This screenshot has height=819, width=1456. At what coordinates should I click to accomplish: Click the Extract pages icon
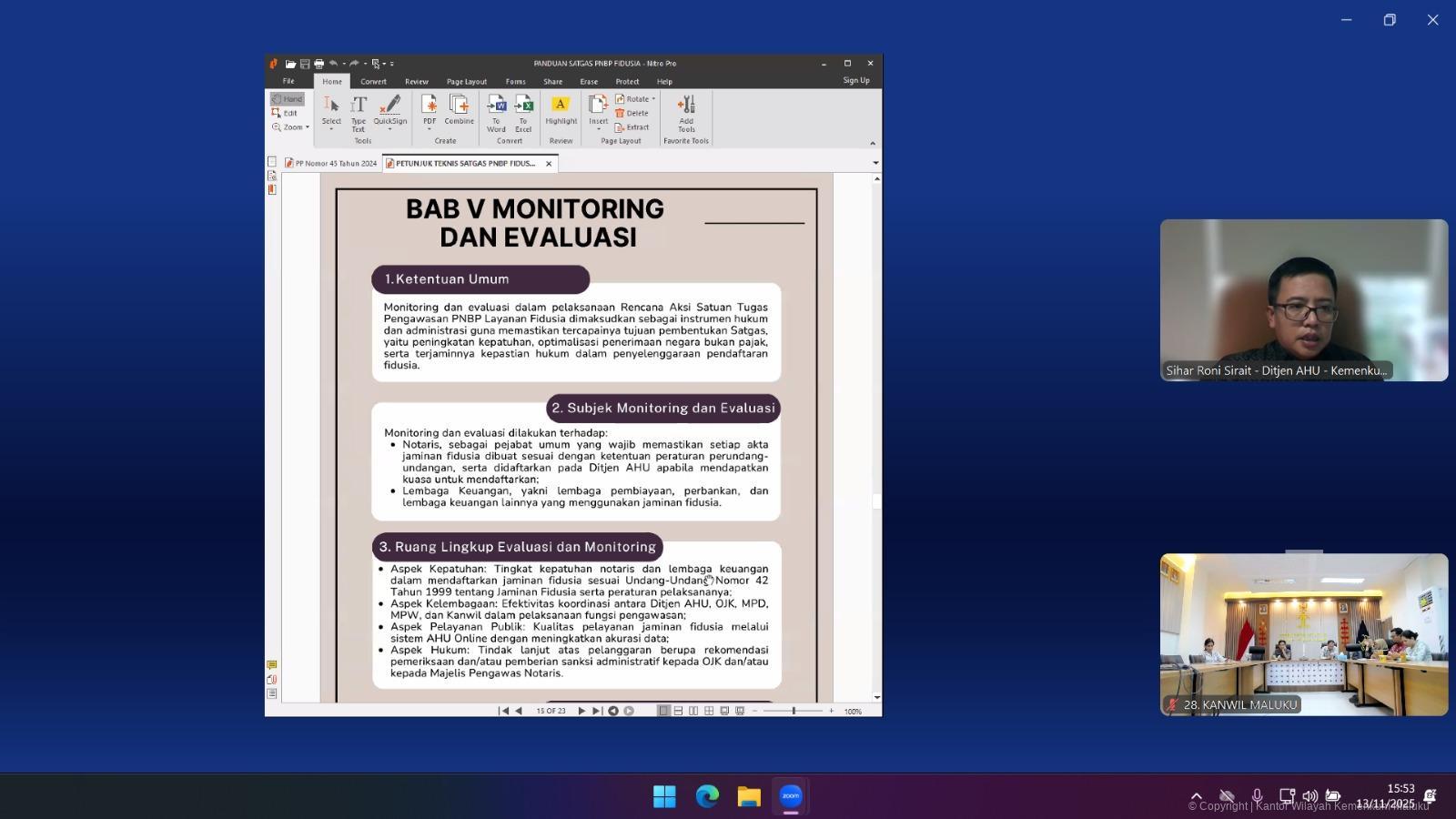632,127
